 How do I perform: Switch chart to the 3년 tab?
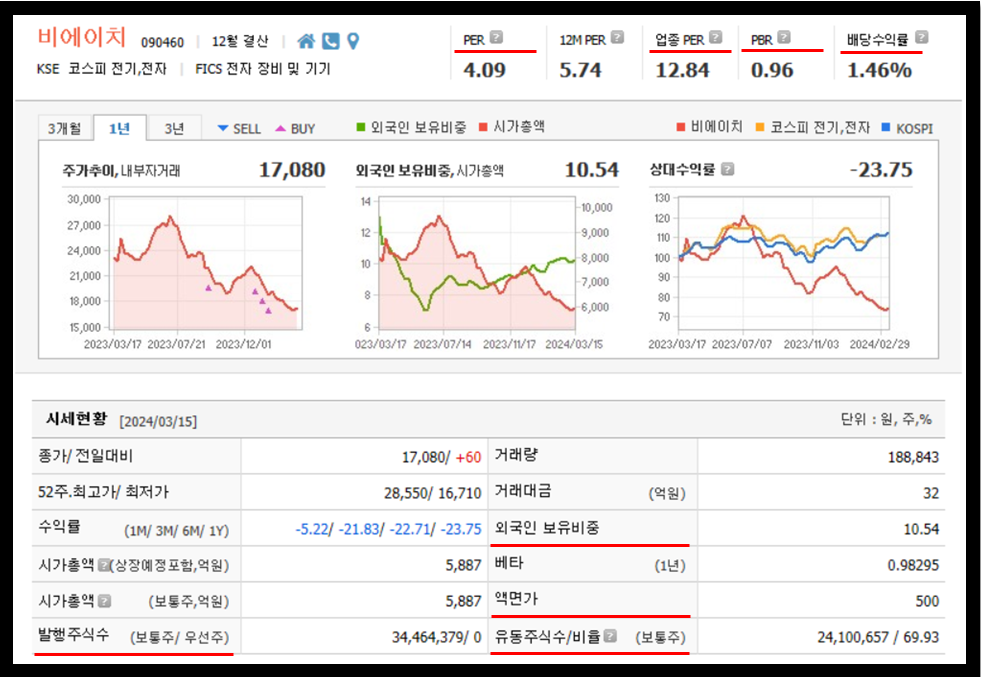click(x=174, y=128)
